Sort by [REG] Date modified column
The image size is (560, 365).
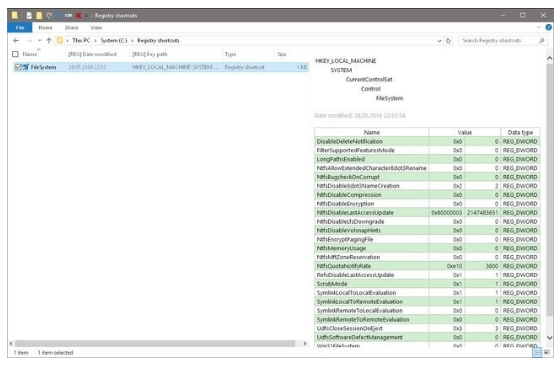(x=92, y=54)
